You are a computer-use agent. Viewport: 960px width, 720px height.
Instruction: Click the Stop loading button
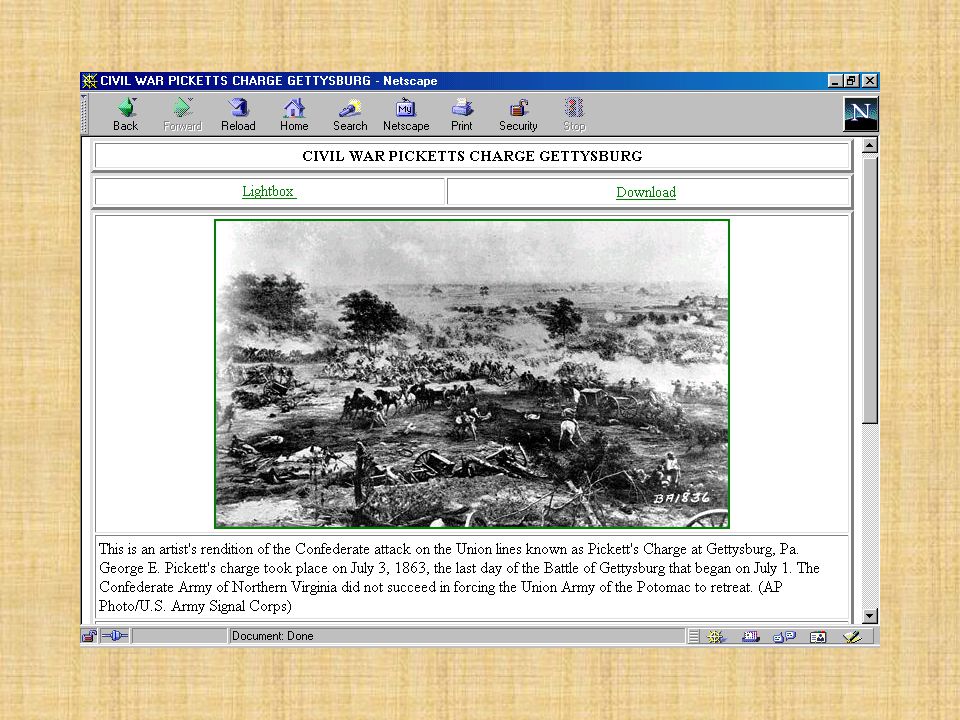[x=574, y=115]
